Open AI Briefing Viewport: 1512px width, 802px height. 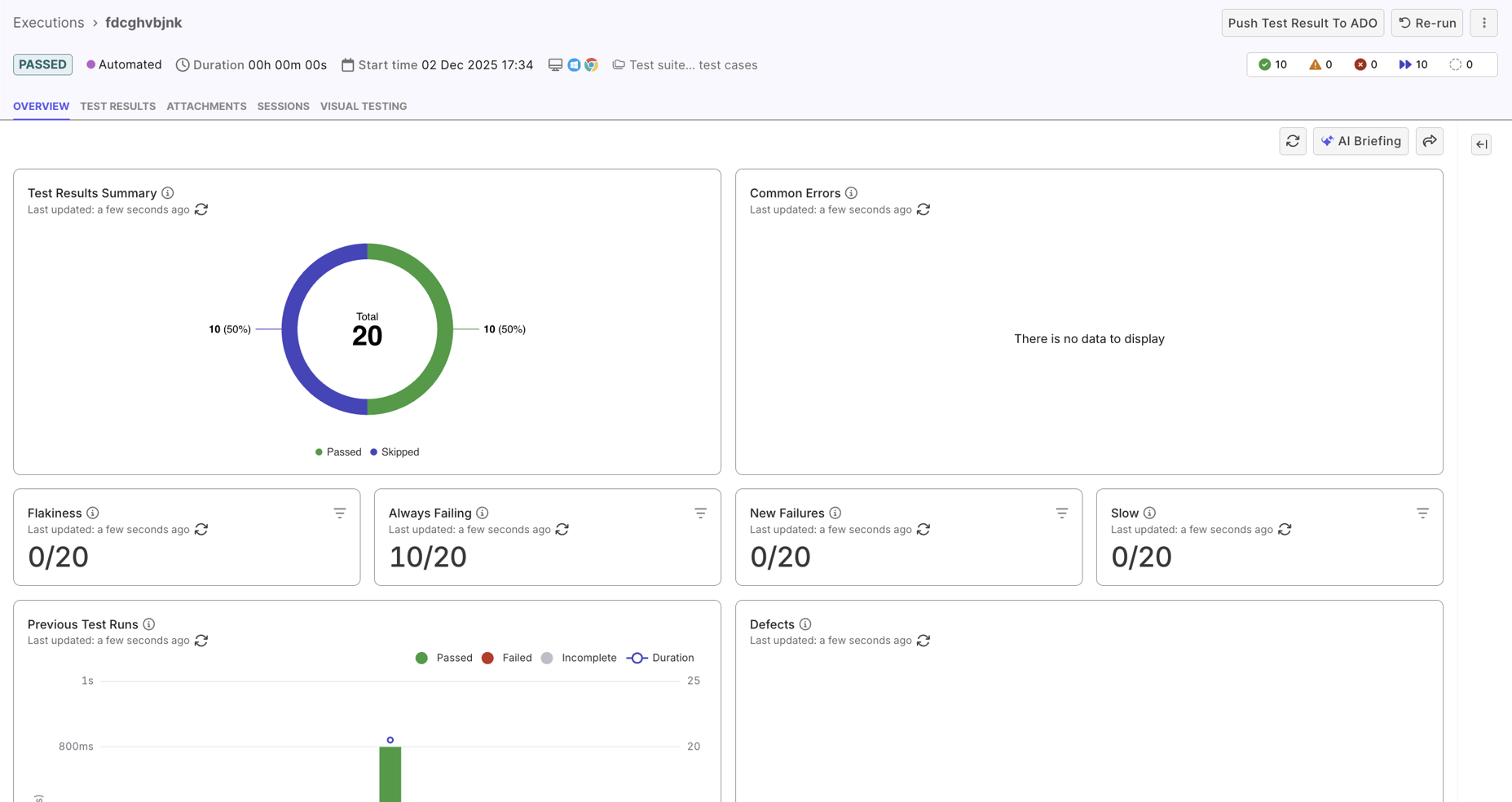click(1360, 140)
